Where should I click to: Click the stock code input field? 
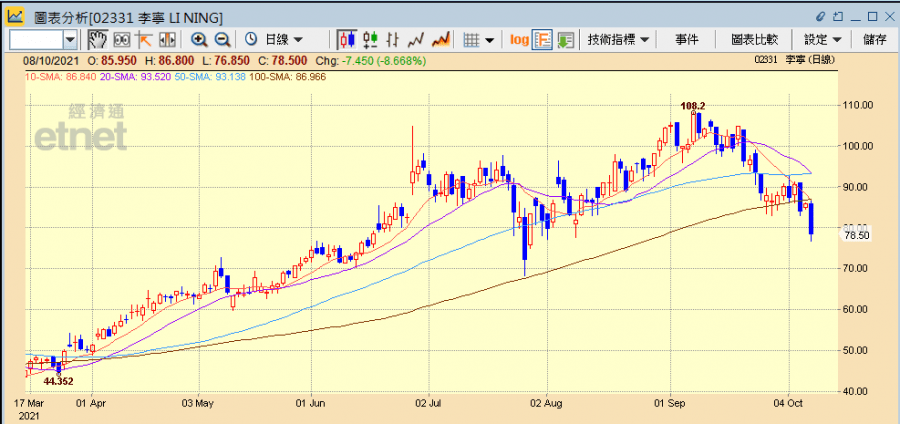click(x=35, y=39)
